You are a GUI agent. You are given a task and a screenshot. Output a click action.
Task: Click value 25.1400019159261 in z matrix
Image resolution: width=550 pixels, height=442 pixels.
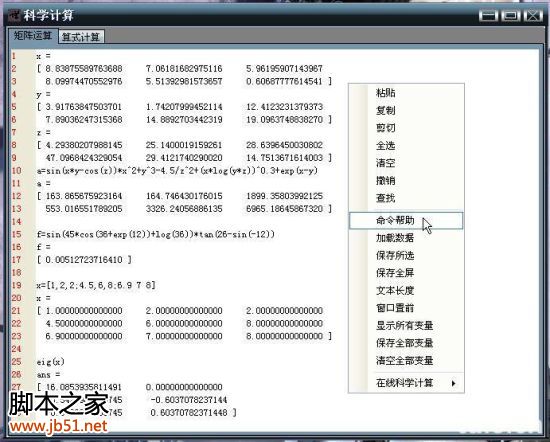(184, 145)
